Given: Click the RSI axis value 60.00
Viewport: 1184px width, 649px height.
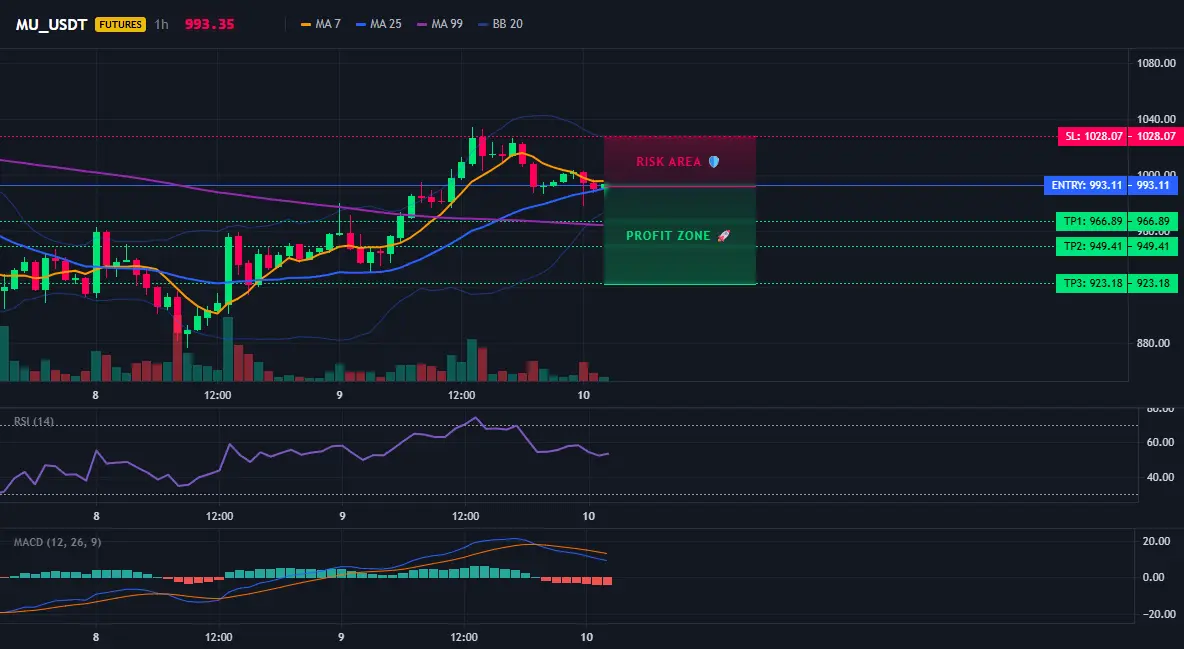Looking at the screenshot, I should [1159, 442].
